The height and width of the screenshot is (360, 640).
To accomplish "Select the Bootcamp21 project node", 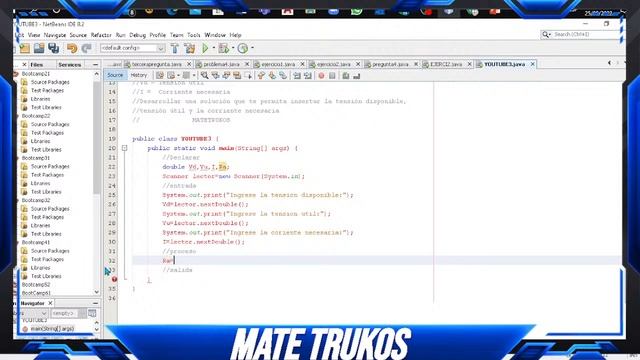I will 36,74.
